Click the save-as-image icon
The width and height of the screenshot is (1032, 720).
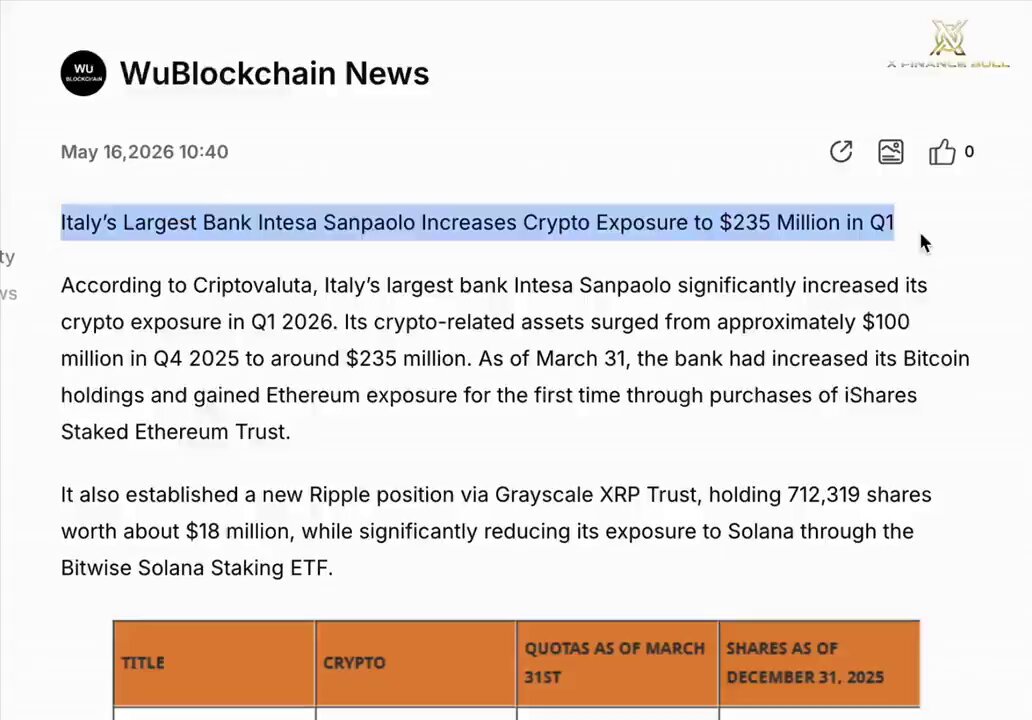pyautogui.click(x=890, y=152)
